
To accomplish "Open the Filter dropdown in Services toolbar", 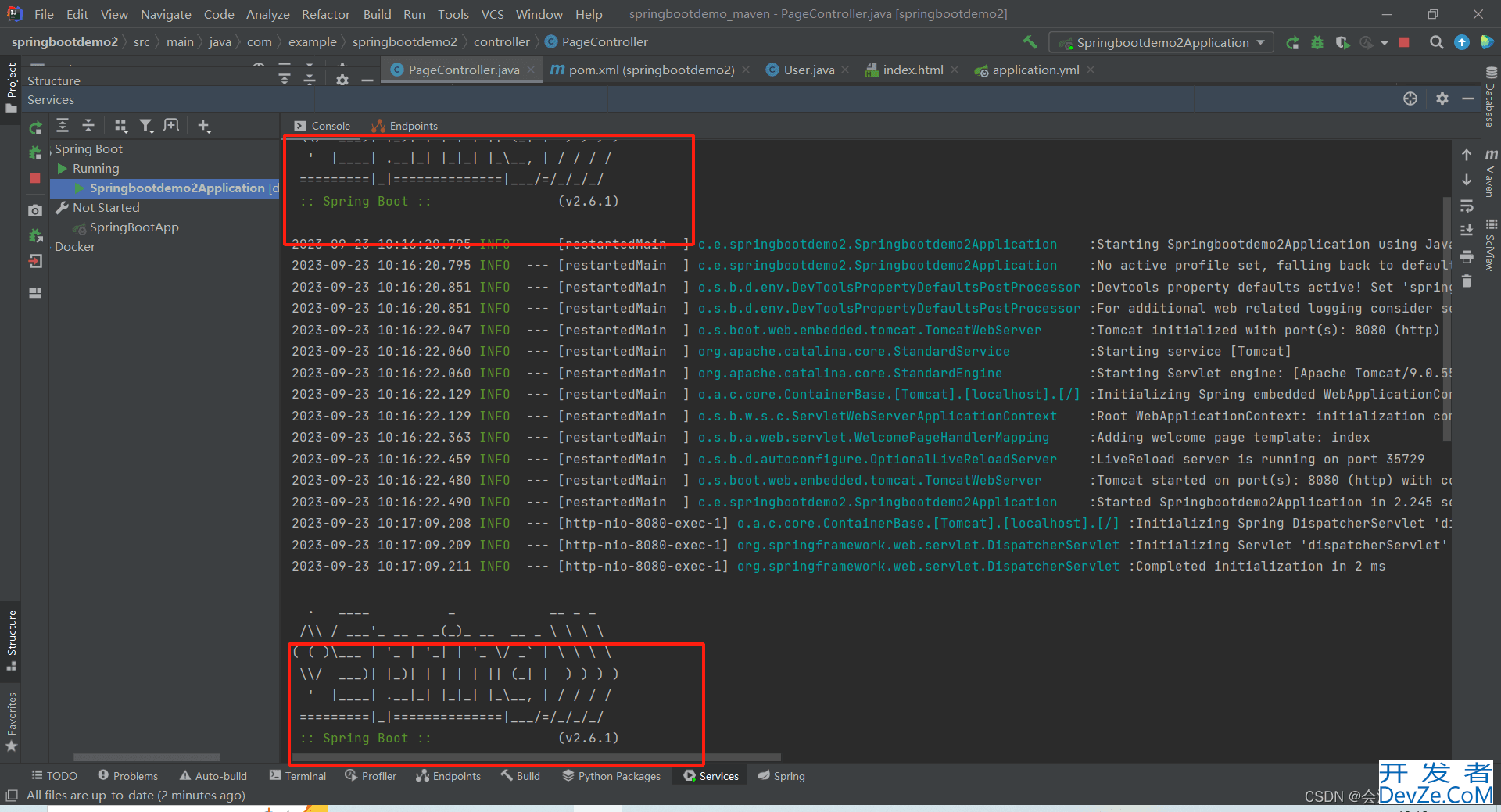I will 146,125.
